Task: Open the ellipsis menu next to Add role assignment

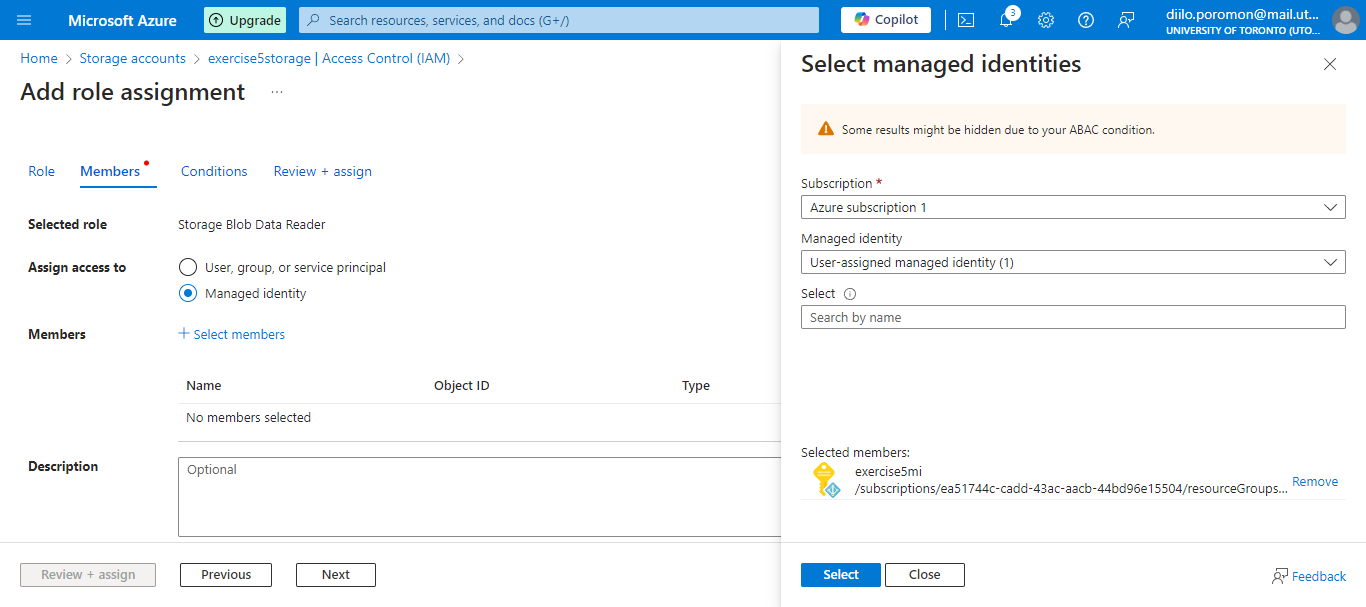Action: (277, 92)
